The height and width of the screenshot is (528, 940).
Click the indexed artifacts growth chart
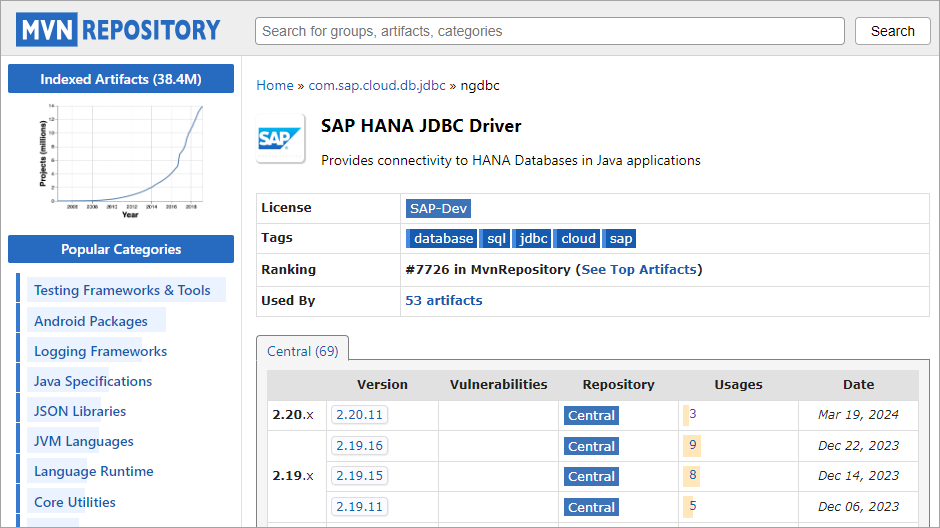pyautogui.click(x=121, y=161)
